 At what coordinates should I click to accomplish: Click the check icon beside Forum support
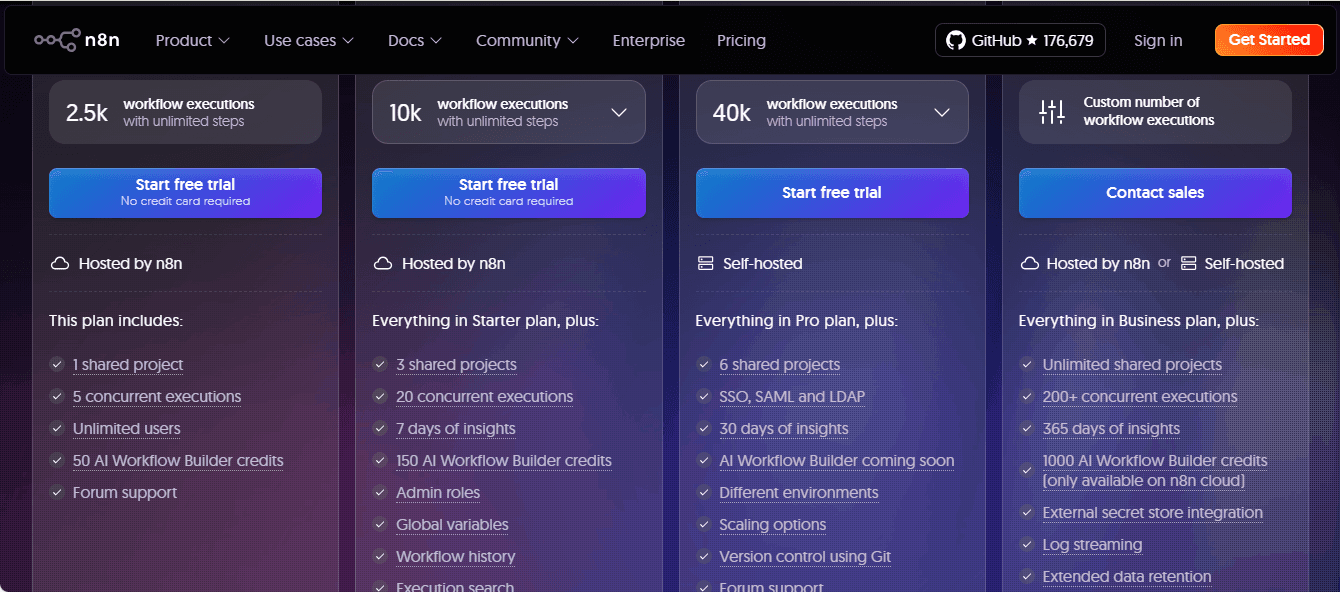57,493
